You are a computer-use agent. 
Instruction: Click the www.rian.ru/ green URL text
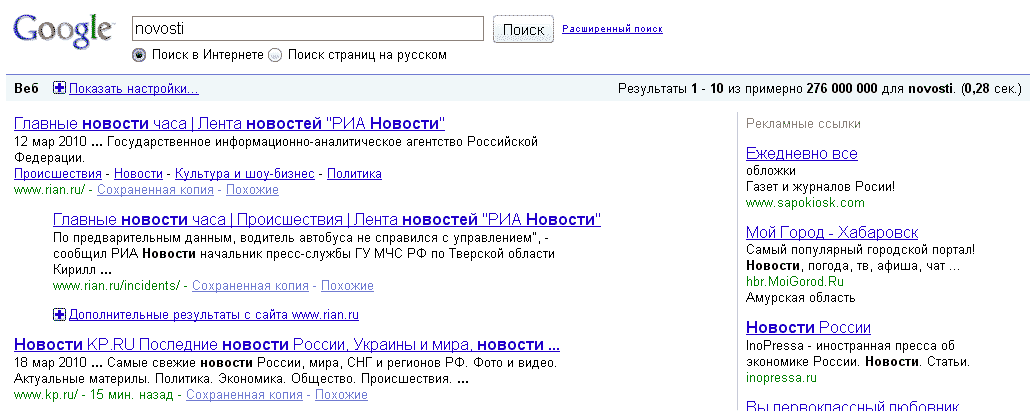(x=50, y=190)
